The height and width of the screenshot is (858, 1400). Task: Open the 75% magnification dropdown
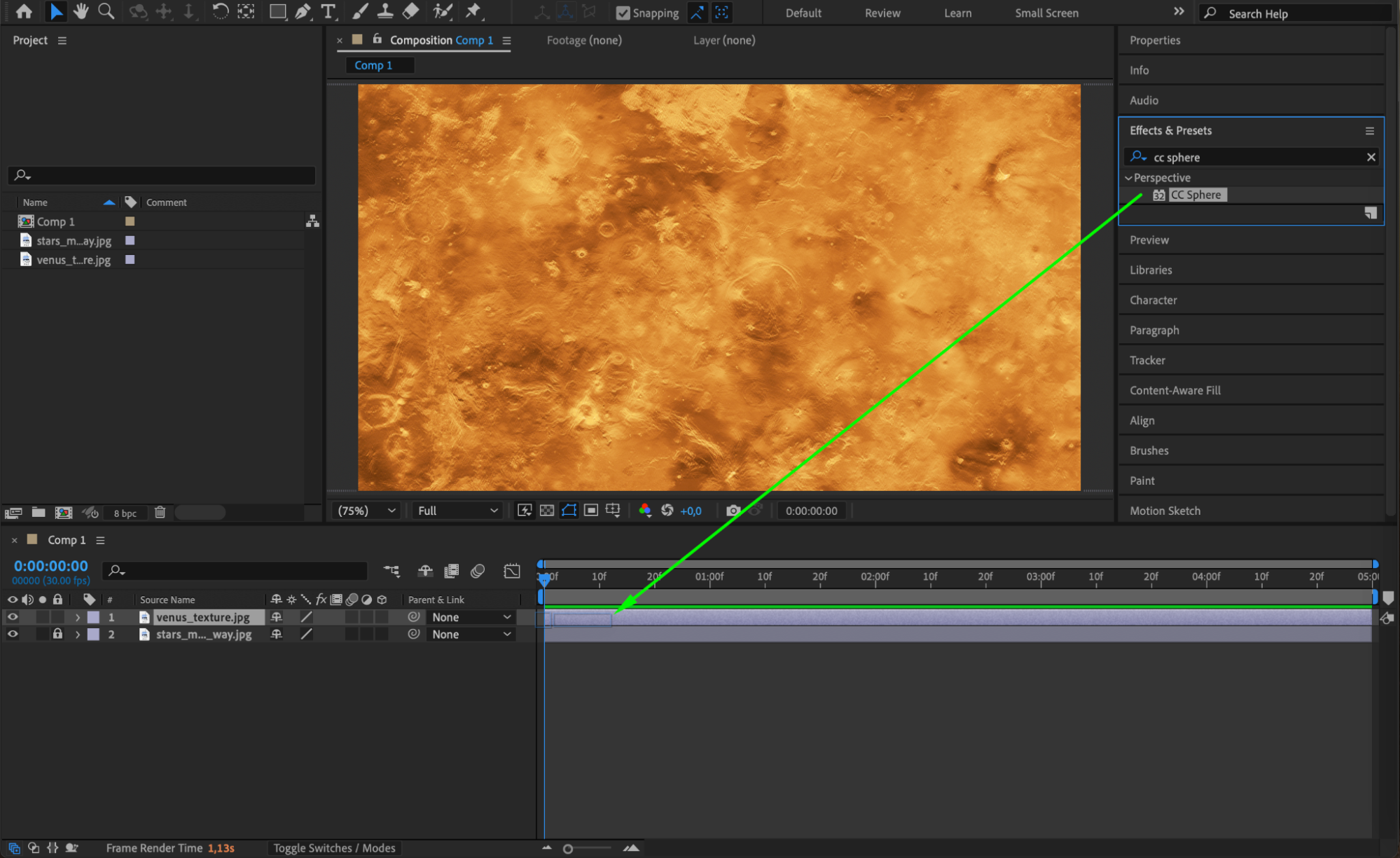[x=367, y=511]
